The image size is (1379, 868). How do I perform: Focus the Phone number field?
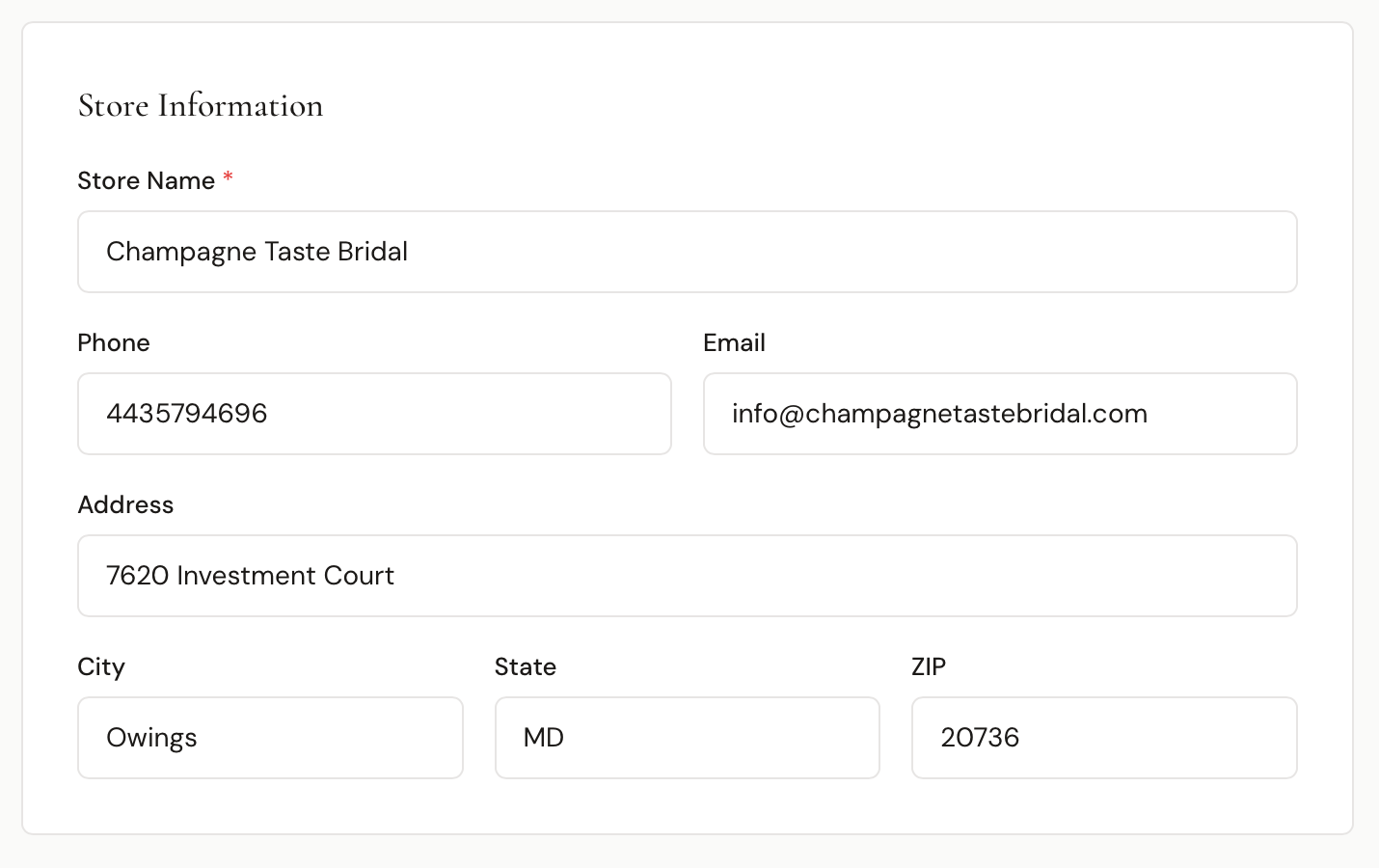pos(374,414)
